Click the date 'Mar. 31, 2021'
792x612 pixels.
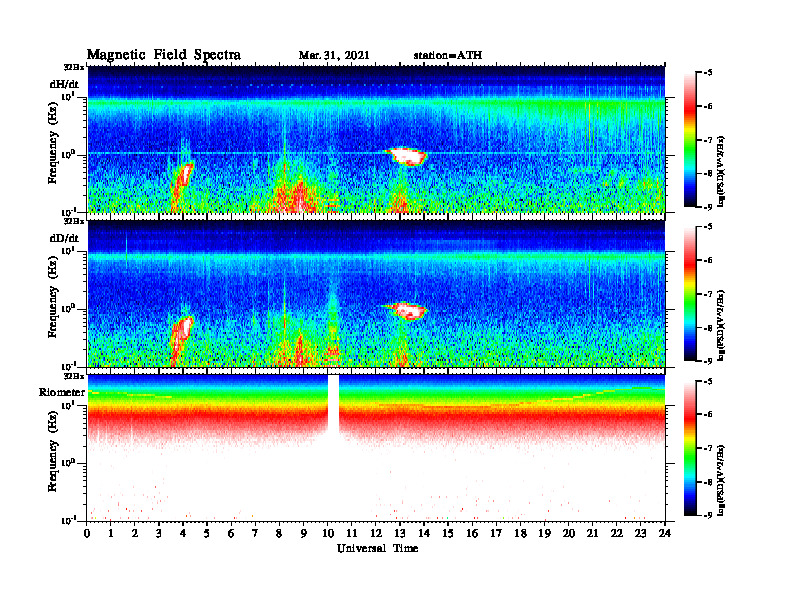click(334, 55)
